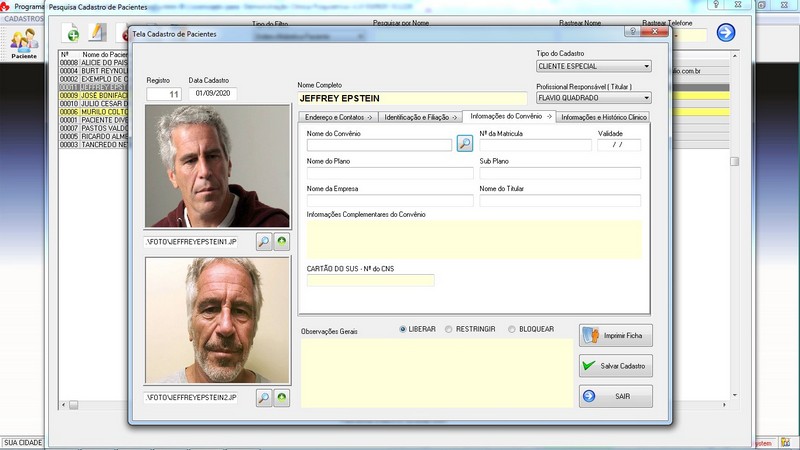
Task: Select Informações do Convênio tab
Action: pos(509,116)
